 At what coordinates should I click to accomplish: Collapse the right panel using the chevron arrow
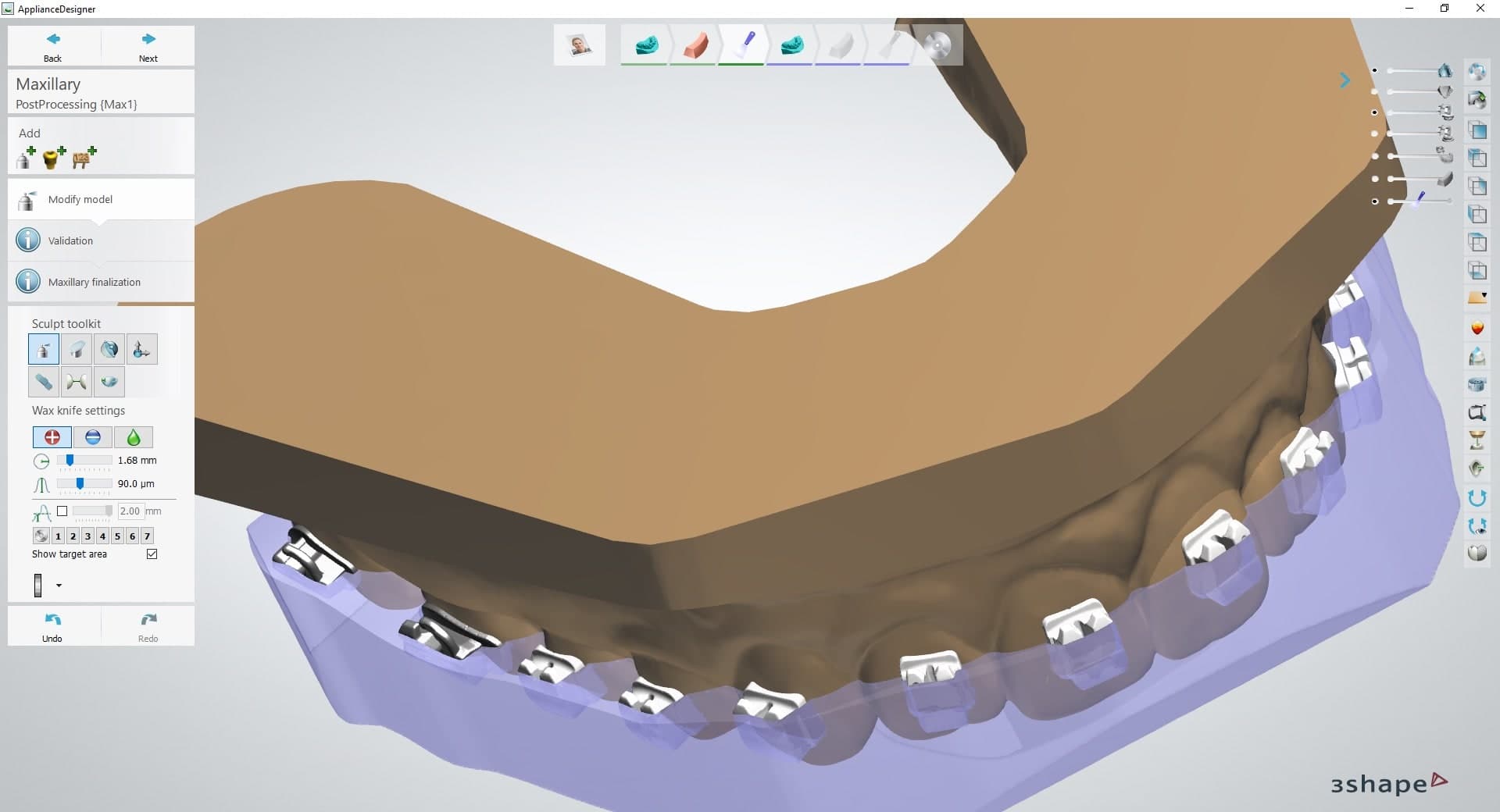(x=1345, y=80)
